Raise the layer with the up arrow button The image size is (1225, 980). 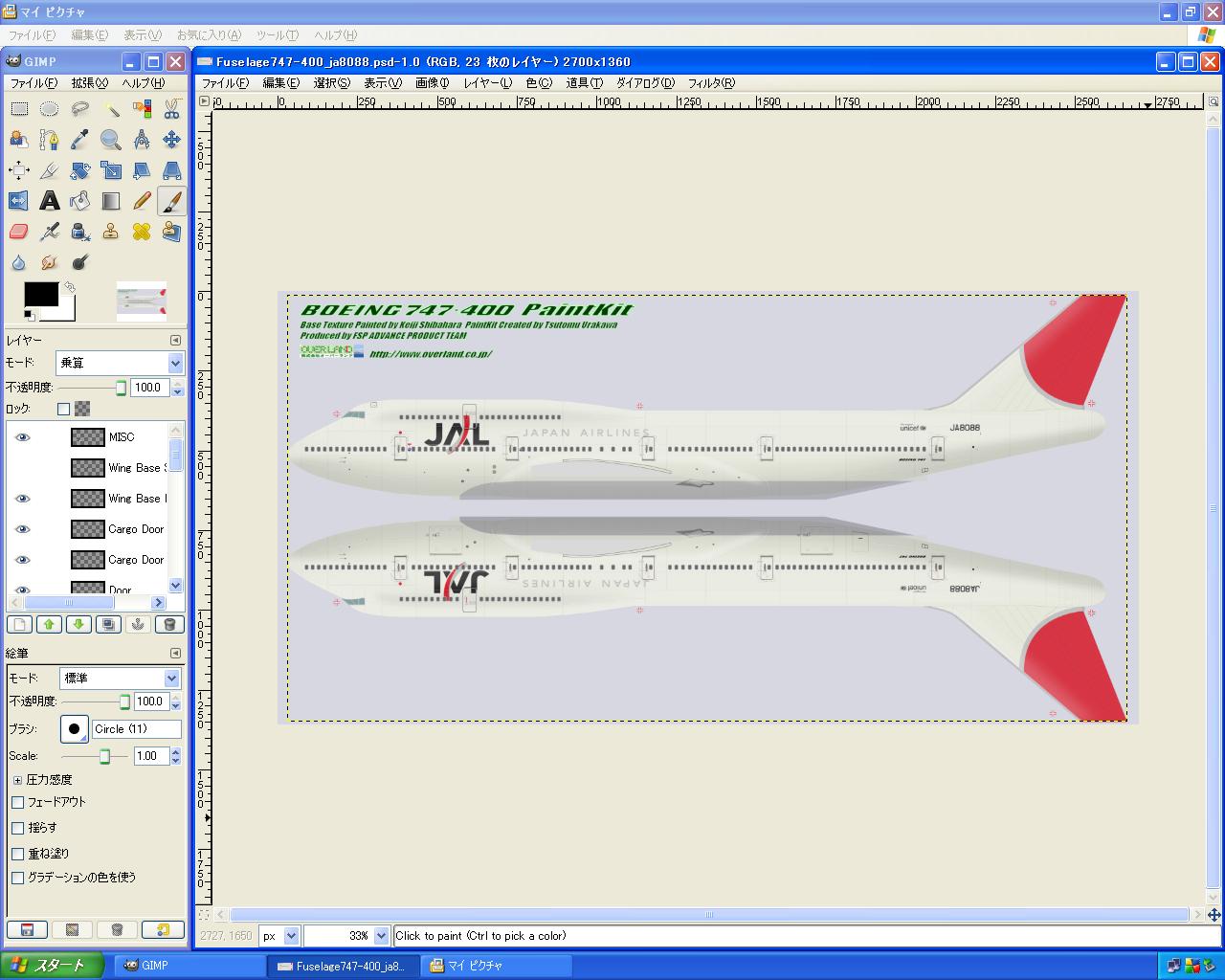[49, 625]
